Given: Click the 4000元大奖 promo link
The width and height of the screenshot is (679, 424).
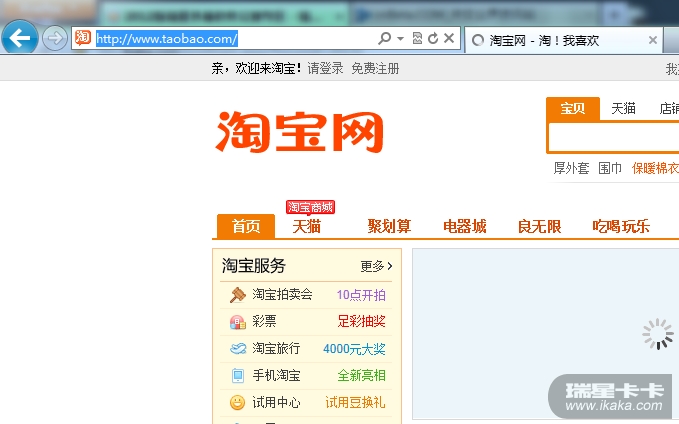Looking at the screenshot, I should 354,349.
